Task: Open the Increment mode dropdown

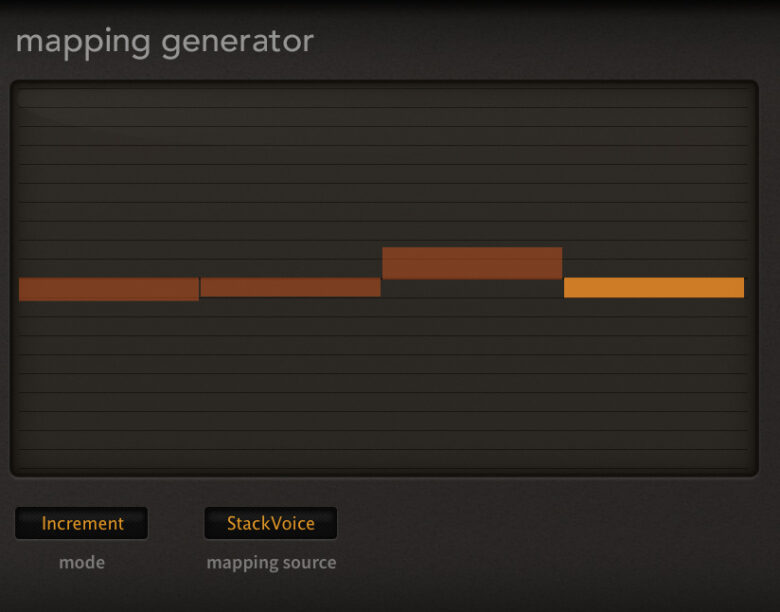Action: click(81, 523)
